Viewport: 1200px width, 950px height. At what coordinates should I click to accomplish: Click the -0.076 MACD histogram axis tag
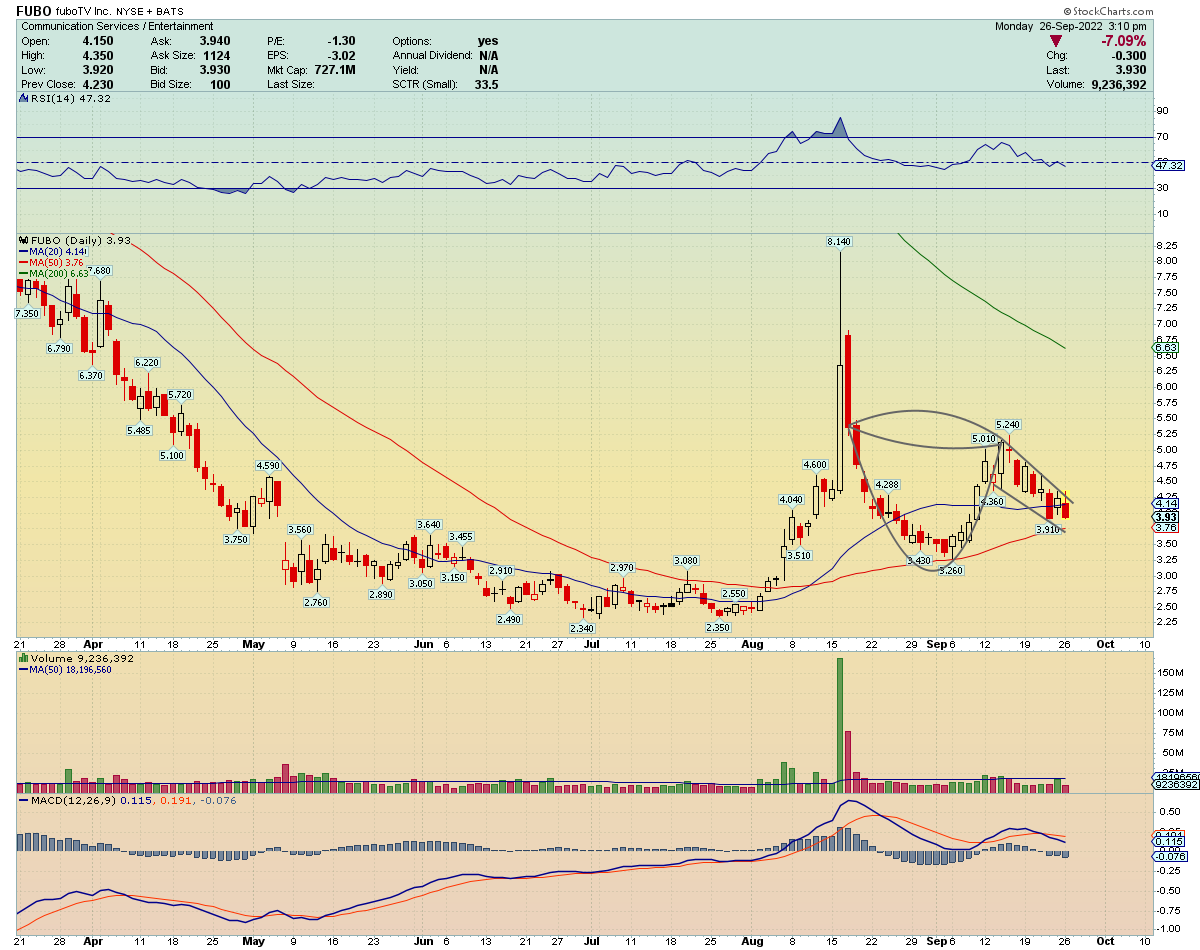pos(1169,856)
